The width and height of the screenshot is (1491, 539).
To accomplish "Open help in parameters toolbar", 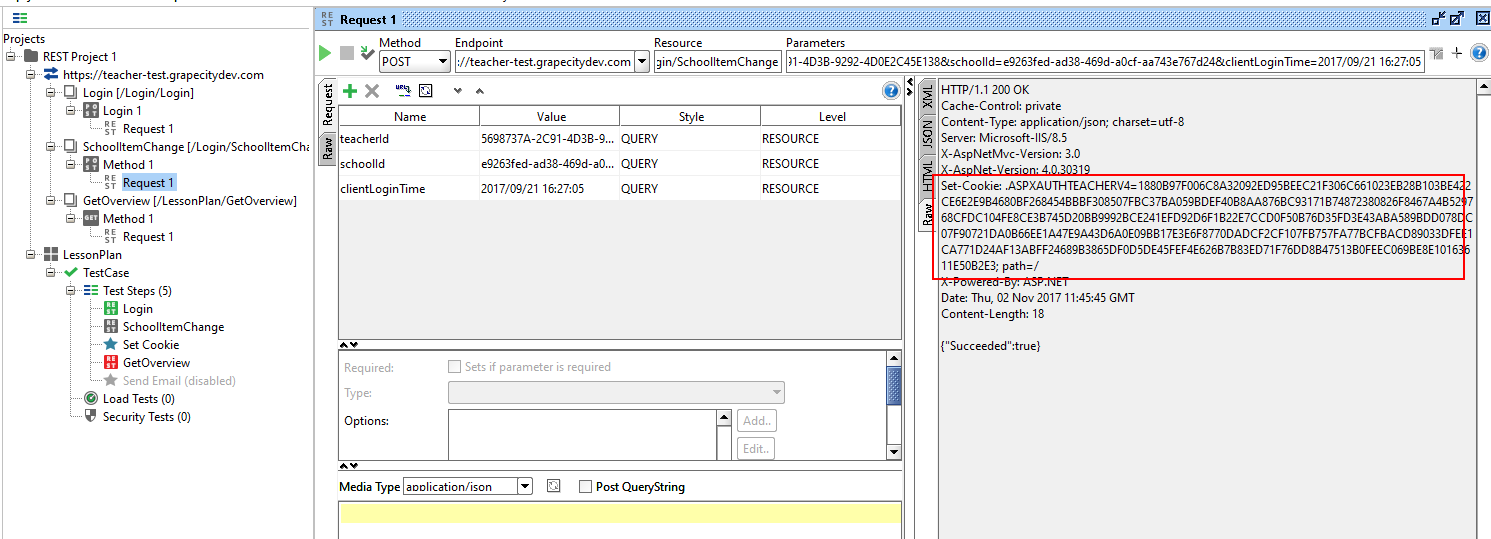I will [x=891, y=91].
